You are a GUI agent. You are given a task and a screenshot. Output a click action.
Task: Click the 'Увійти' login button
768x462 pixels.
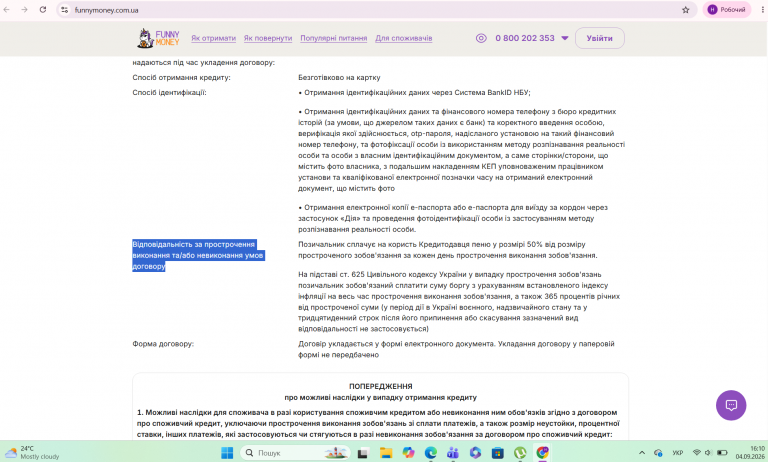pos(600,38)
